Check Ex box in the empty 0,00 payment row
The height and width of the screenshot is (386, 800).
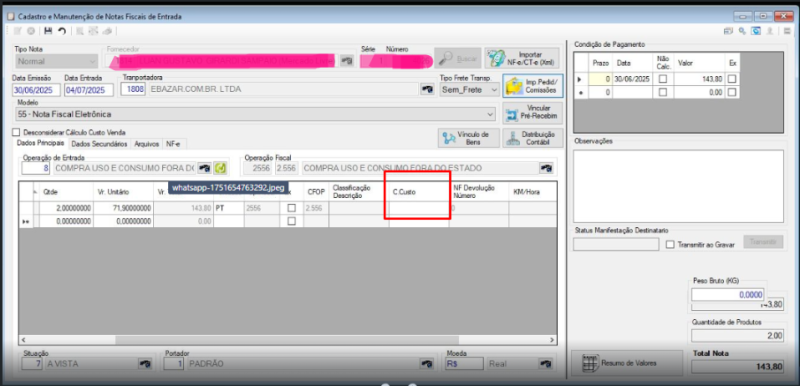732,92
